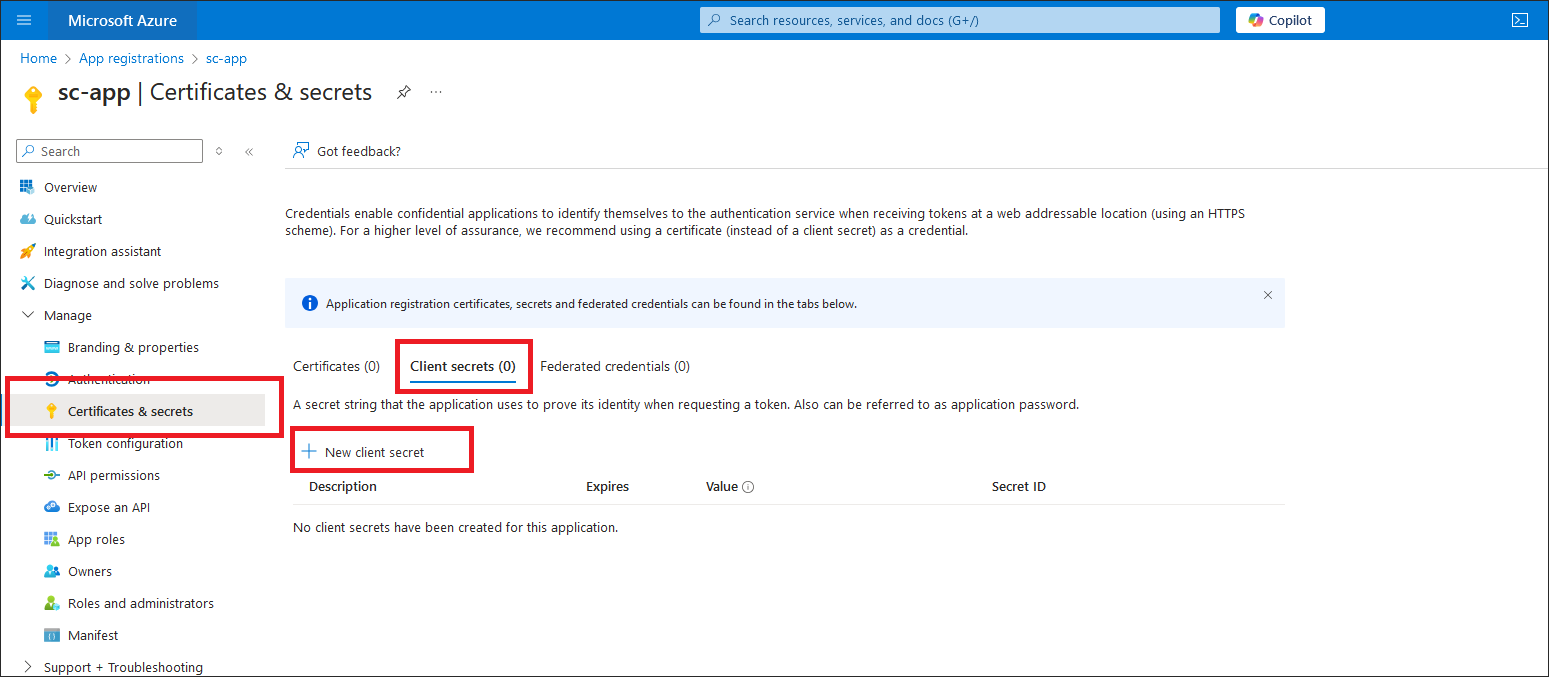
Task: Toggle sidebar expand/collapse all arrows
Action: click(x=219, y=152)
